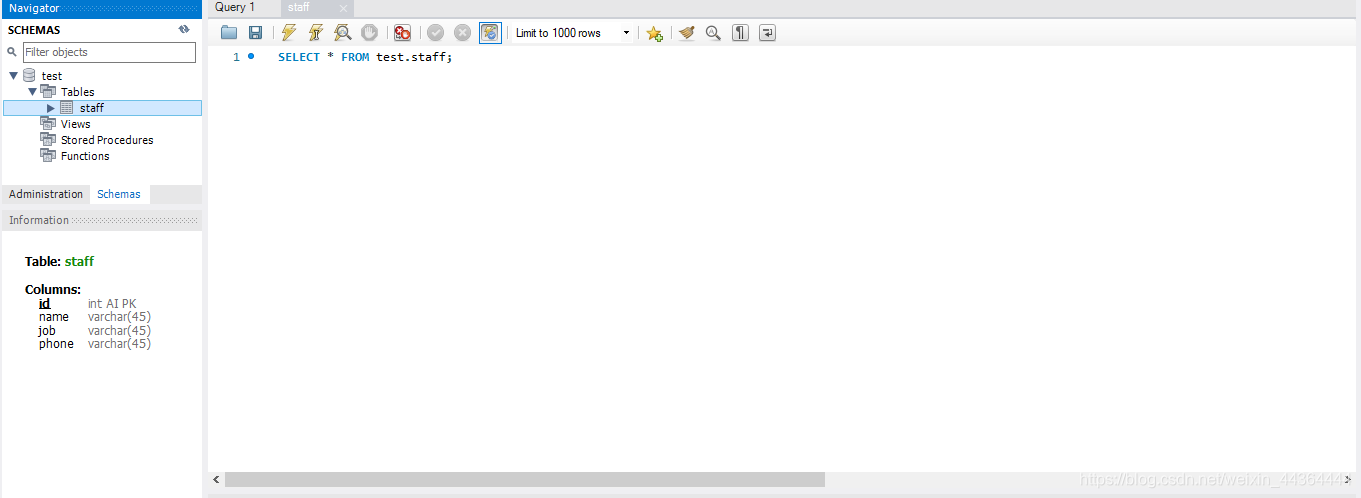
Task: Click the staff table grid icon
Action: [x=66, y=107]
